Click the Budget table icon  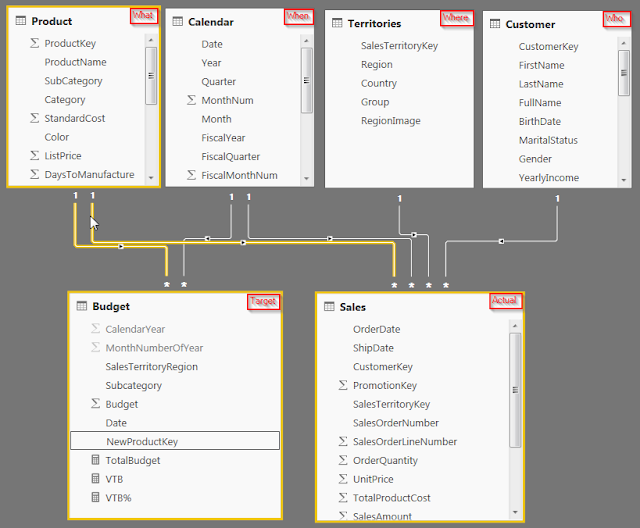[x=82, y=306]
